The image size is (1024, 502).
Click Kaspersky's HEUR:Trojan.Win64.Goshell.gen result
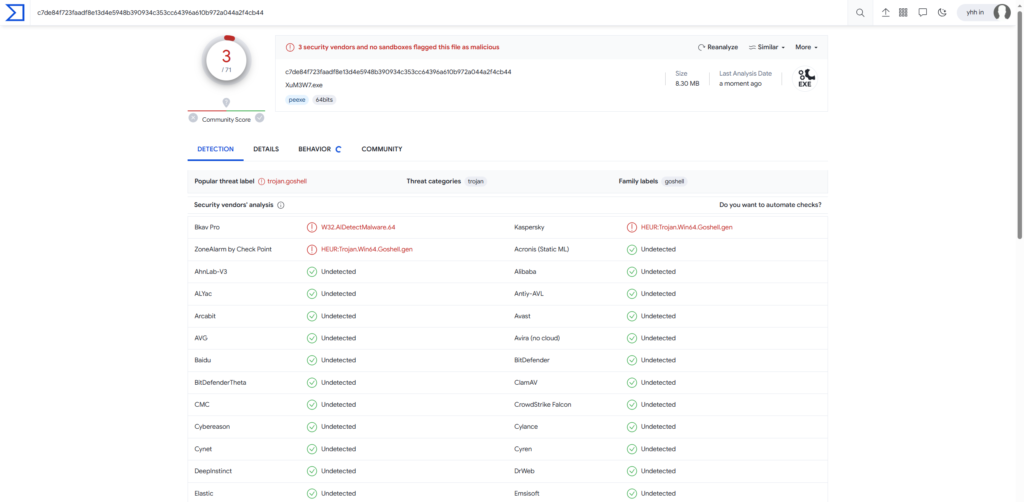[x=686, y=227]
